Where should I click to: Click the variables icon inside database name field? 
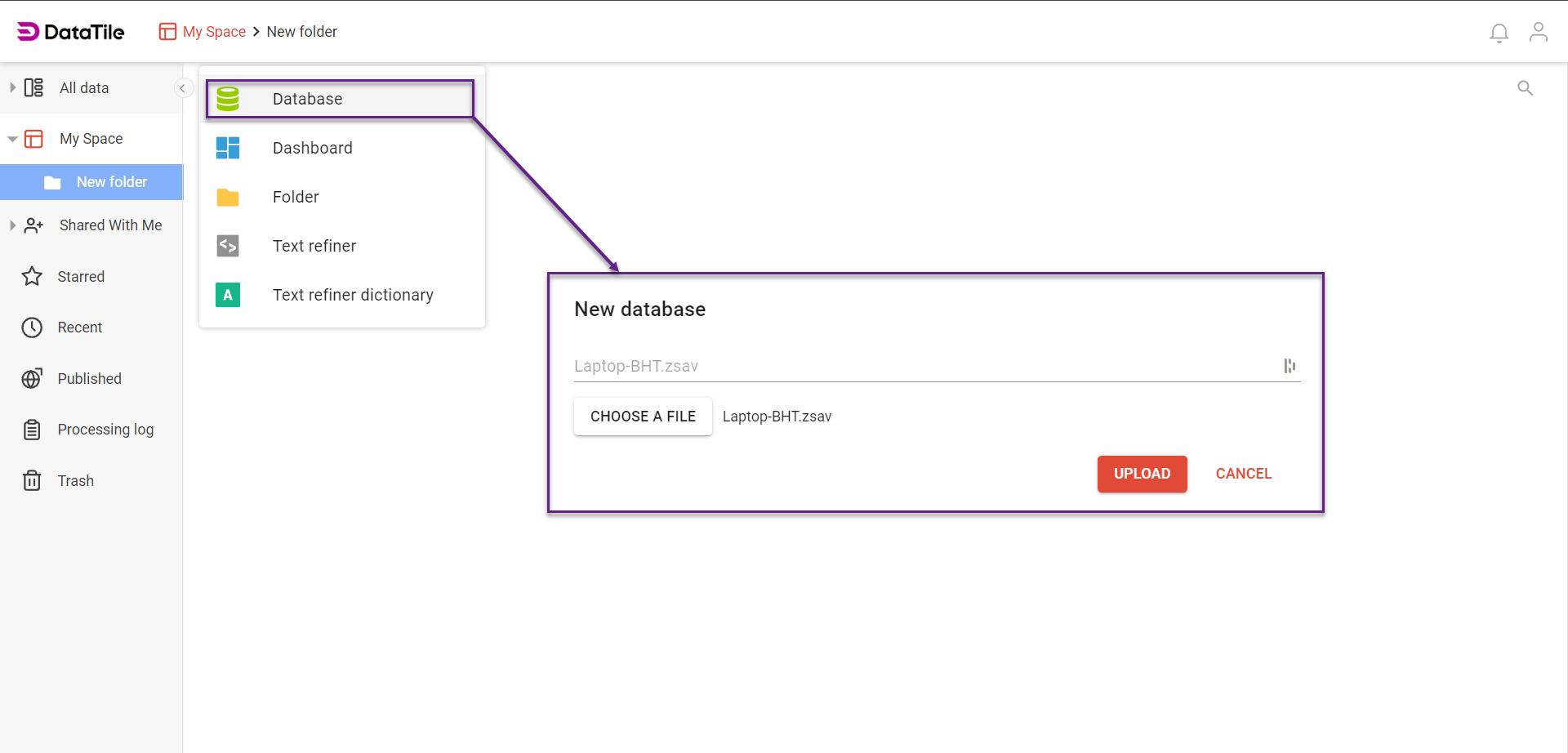1289,366
